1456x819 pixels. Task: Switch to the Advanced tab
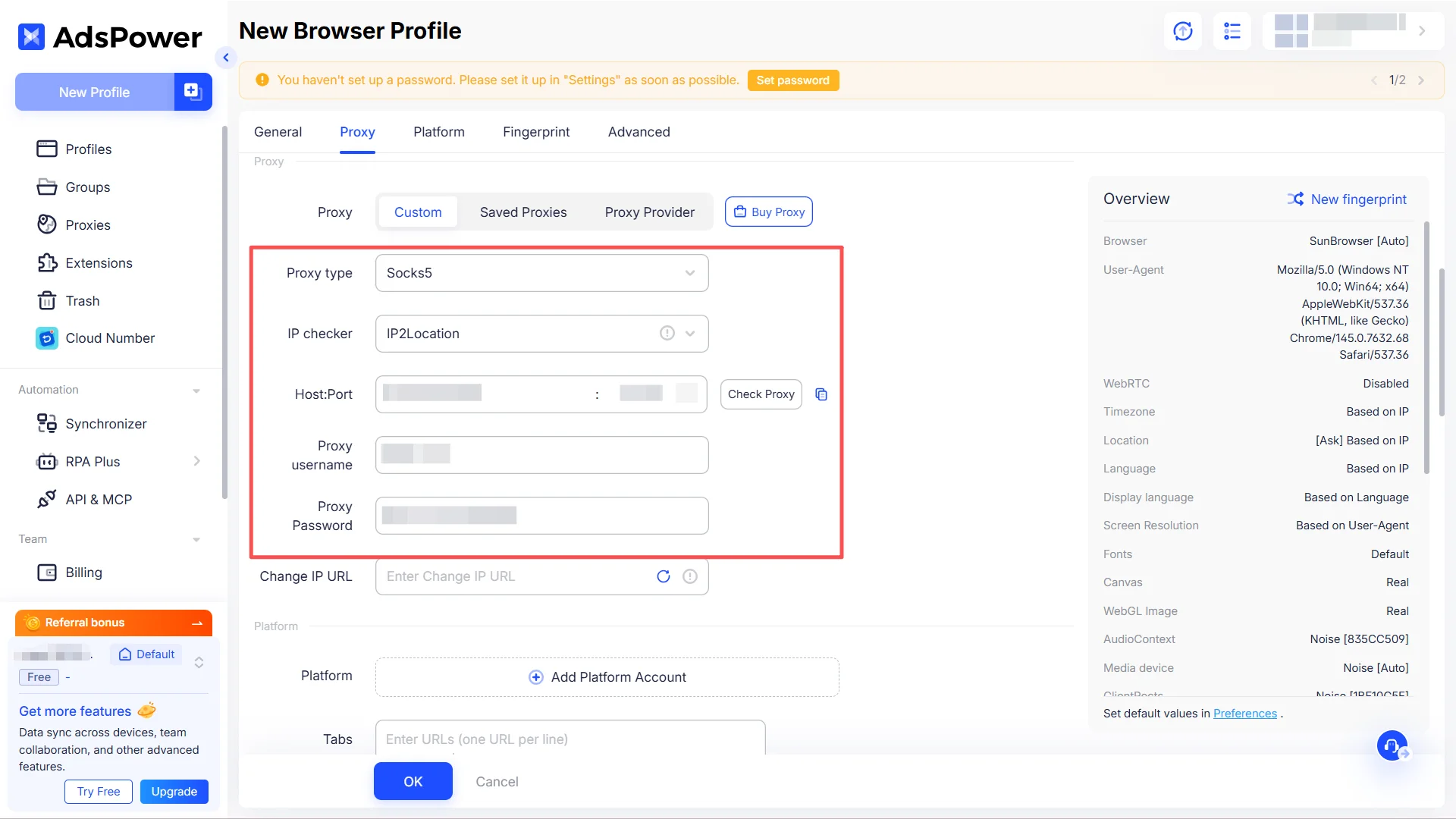tap(639, 131)
